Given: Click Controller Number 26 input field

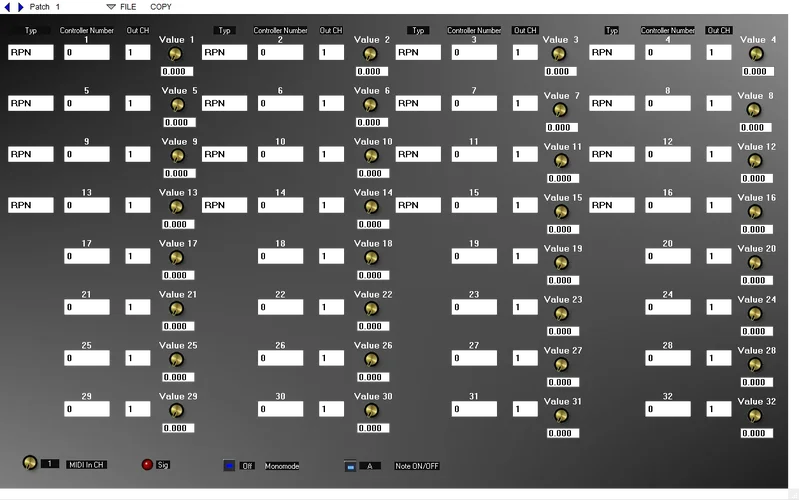Looking at the screenshot, I should 280,358.
